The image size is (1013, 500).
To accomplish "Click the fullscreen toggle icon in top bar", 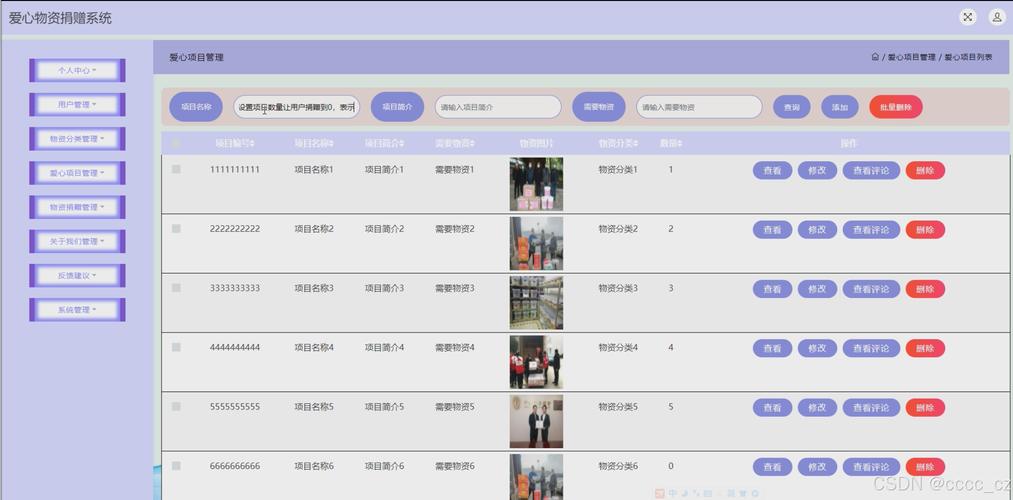I will click(967, 17).
